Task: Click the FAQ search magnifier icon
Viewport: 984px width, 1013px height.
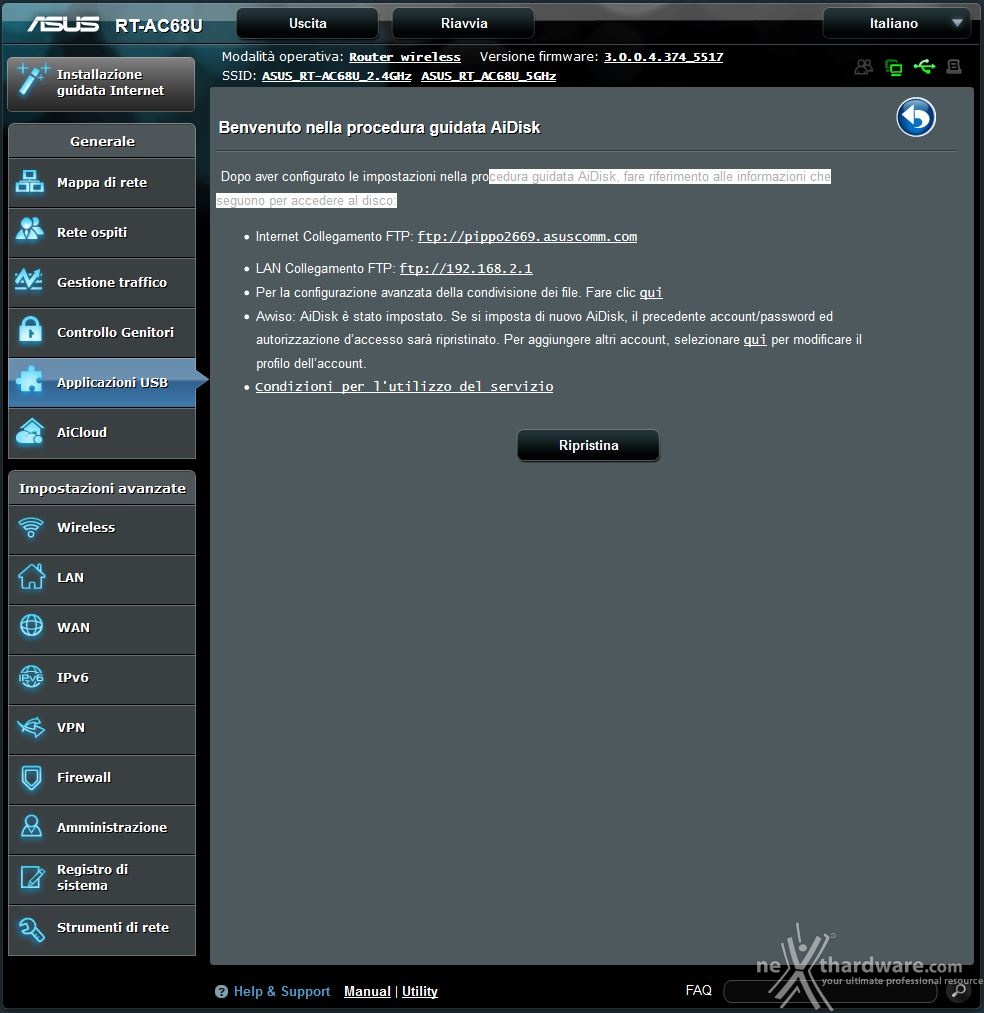Action: click(x=958, y=990)
